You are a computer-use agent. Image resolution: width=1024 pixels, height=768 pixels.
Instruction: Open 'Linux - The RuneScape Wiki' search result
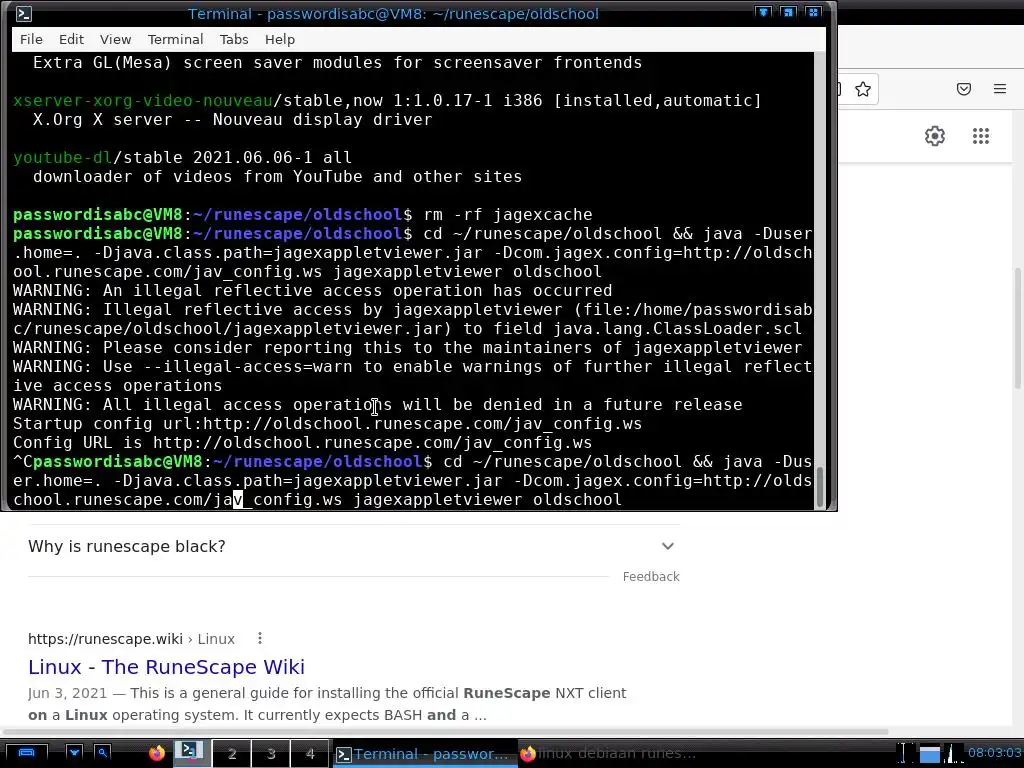pos(167,667)
